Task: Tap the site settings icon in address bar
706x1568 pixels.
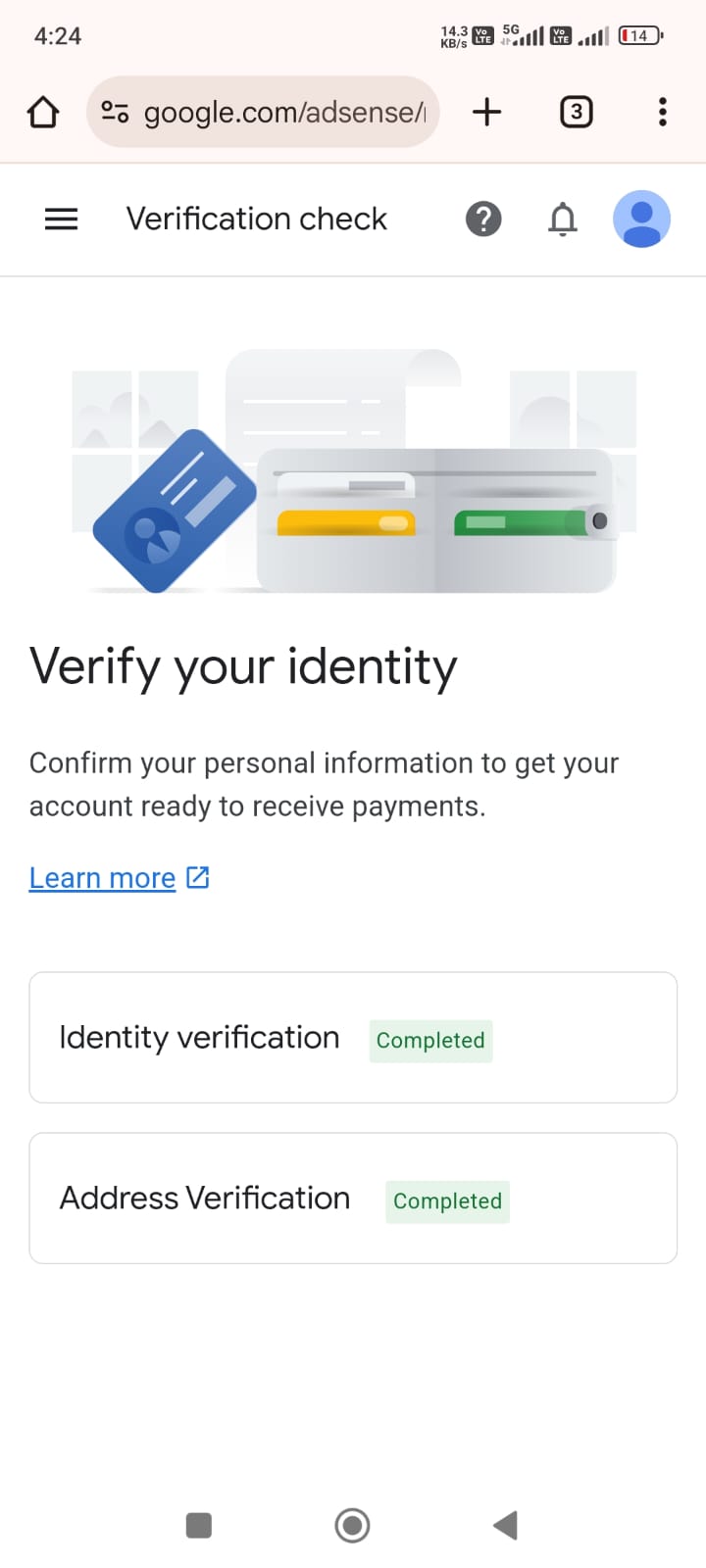Action: [x=115, y=112]
